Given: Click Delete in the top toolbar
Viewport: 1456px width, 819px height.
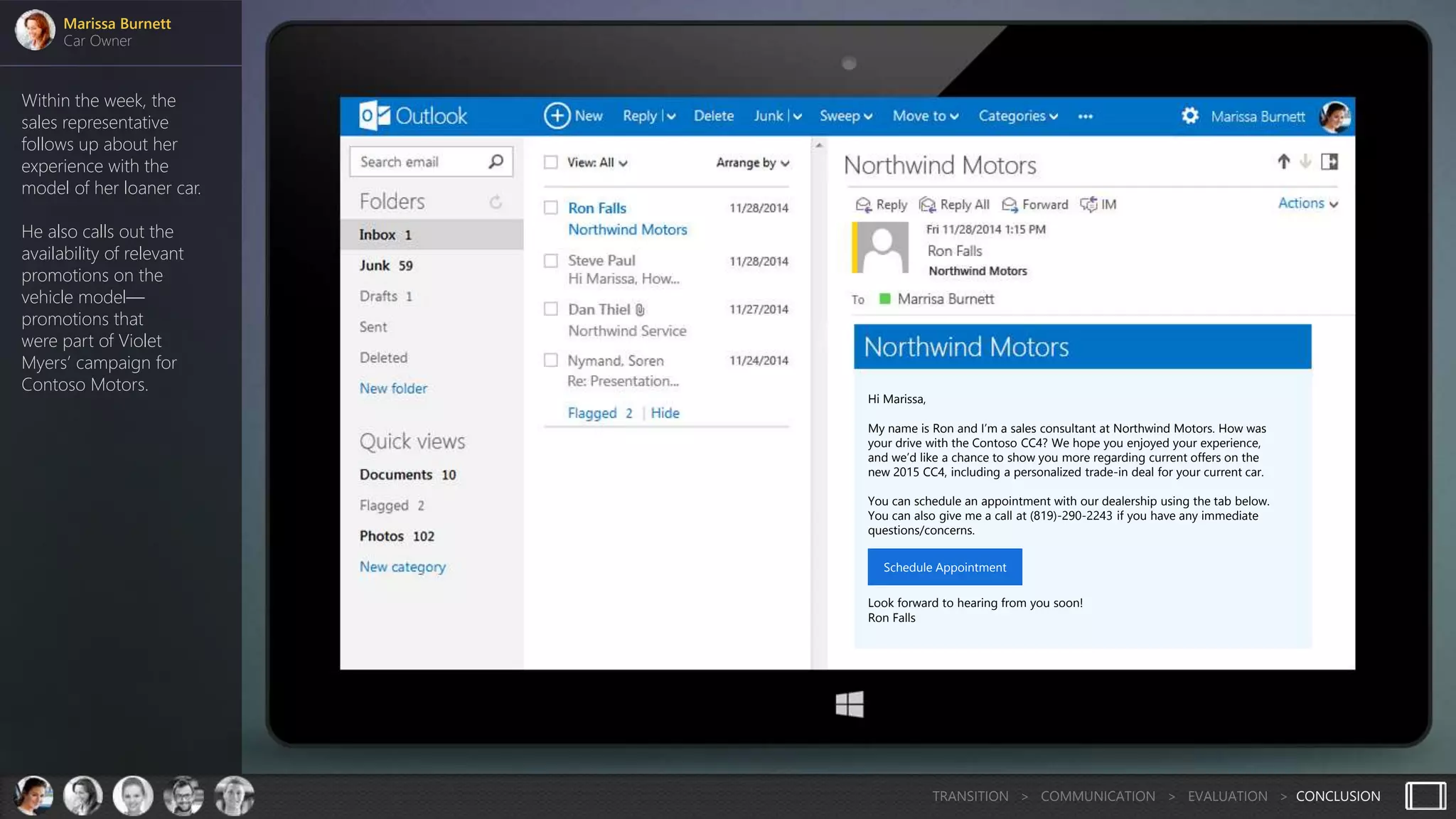Looking at the screenshot, I should tap(713, 116).
